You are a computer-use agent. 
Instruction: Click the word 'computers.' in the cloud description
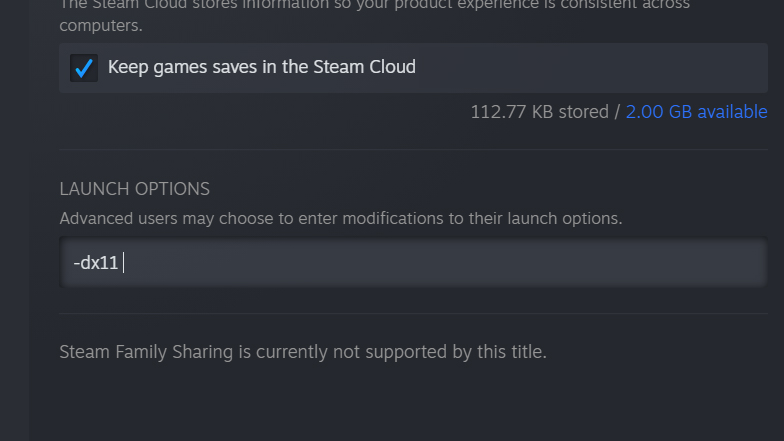coord(100,25)
